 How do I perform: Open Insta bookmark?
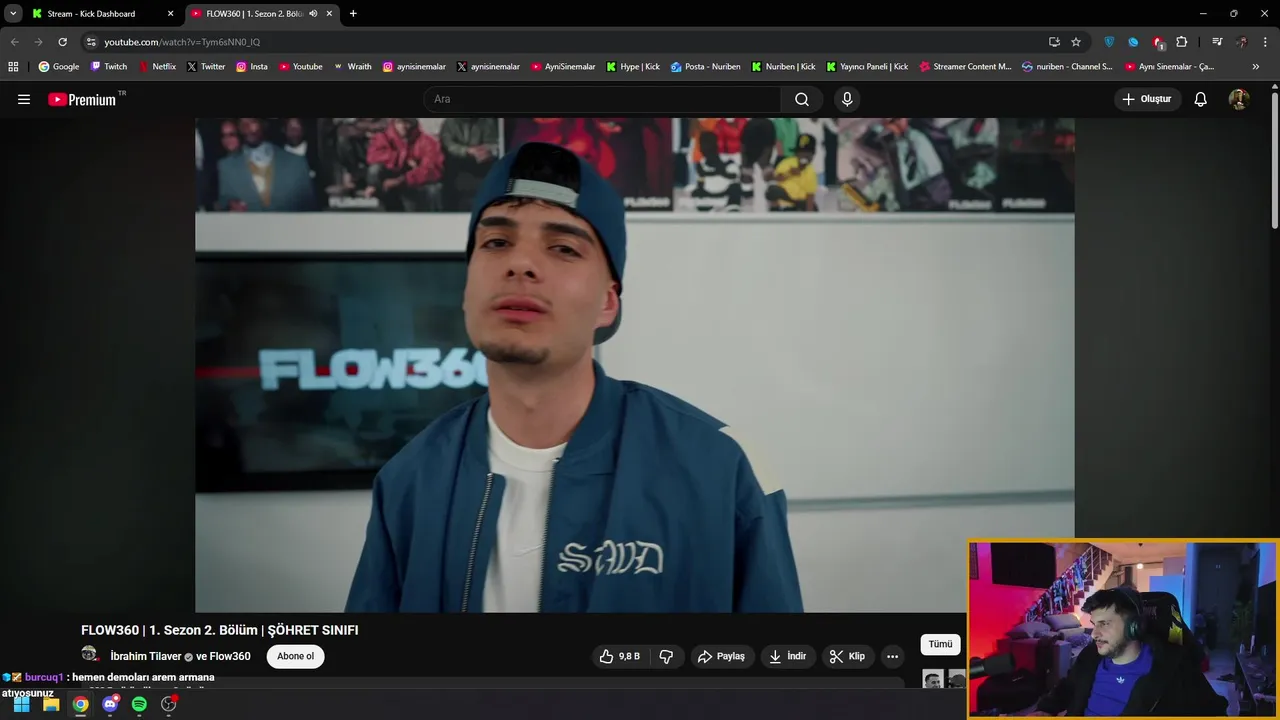(252, 67)
